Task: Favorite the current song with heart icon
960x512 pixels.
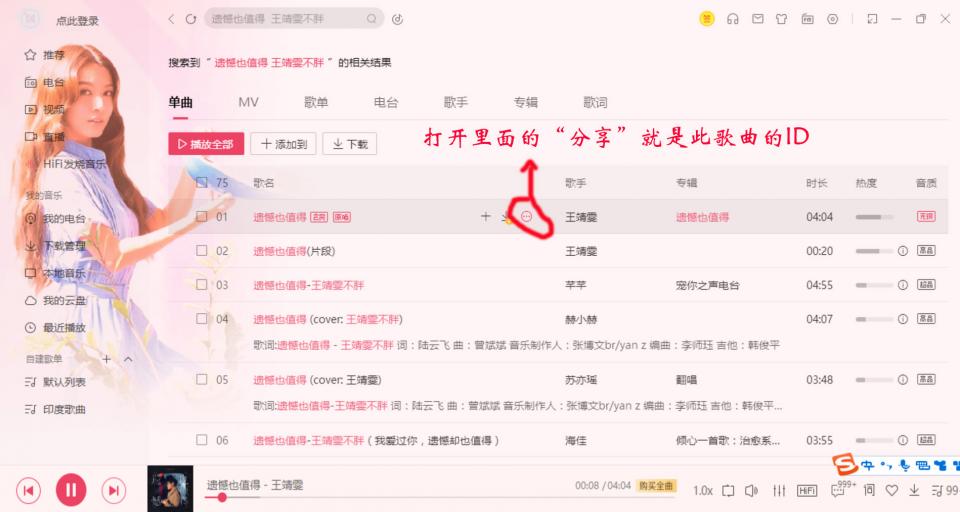Action: (x=891, y=490)
